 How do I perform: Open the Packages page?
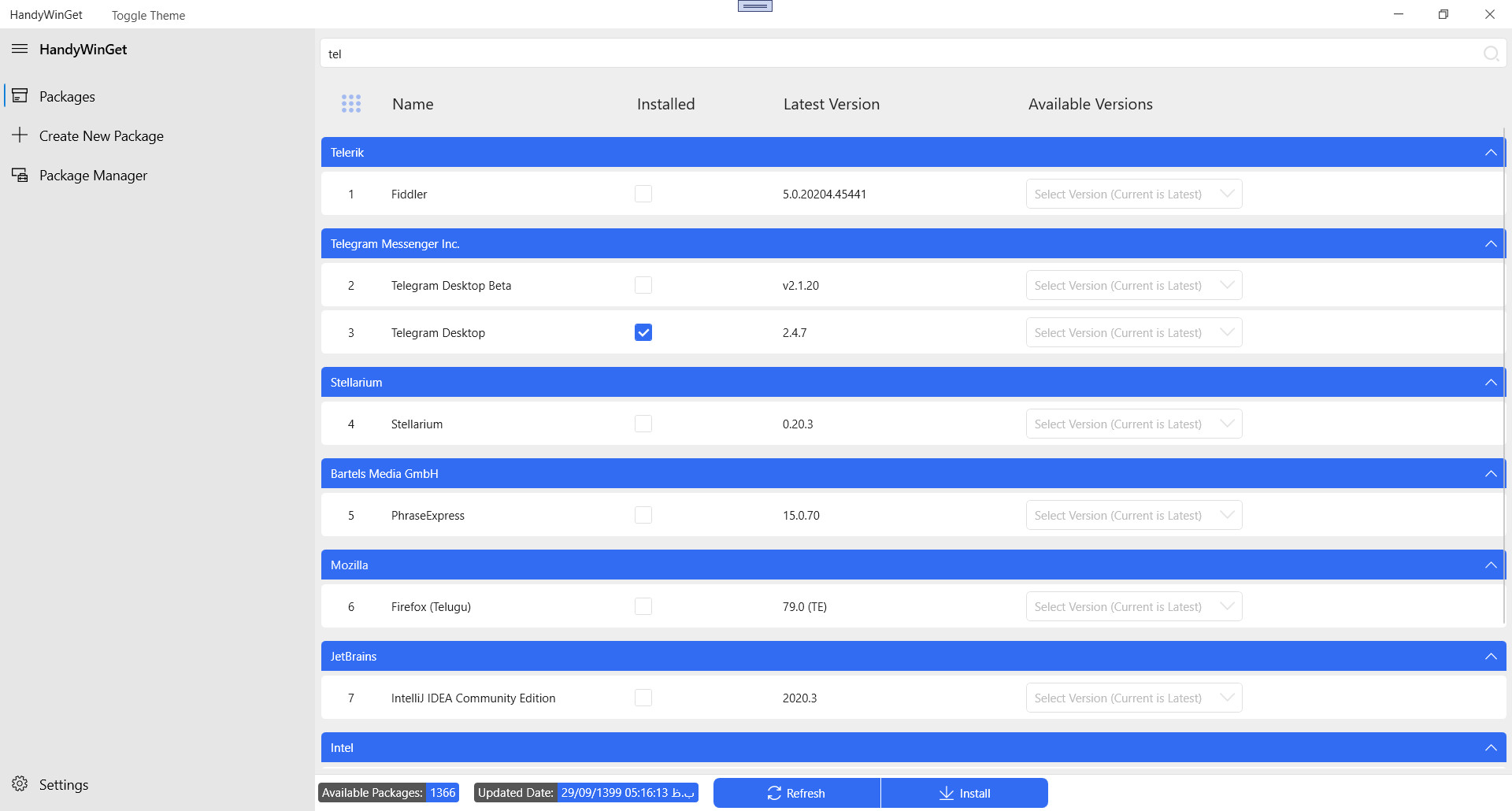coord(157,96)
